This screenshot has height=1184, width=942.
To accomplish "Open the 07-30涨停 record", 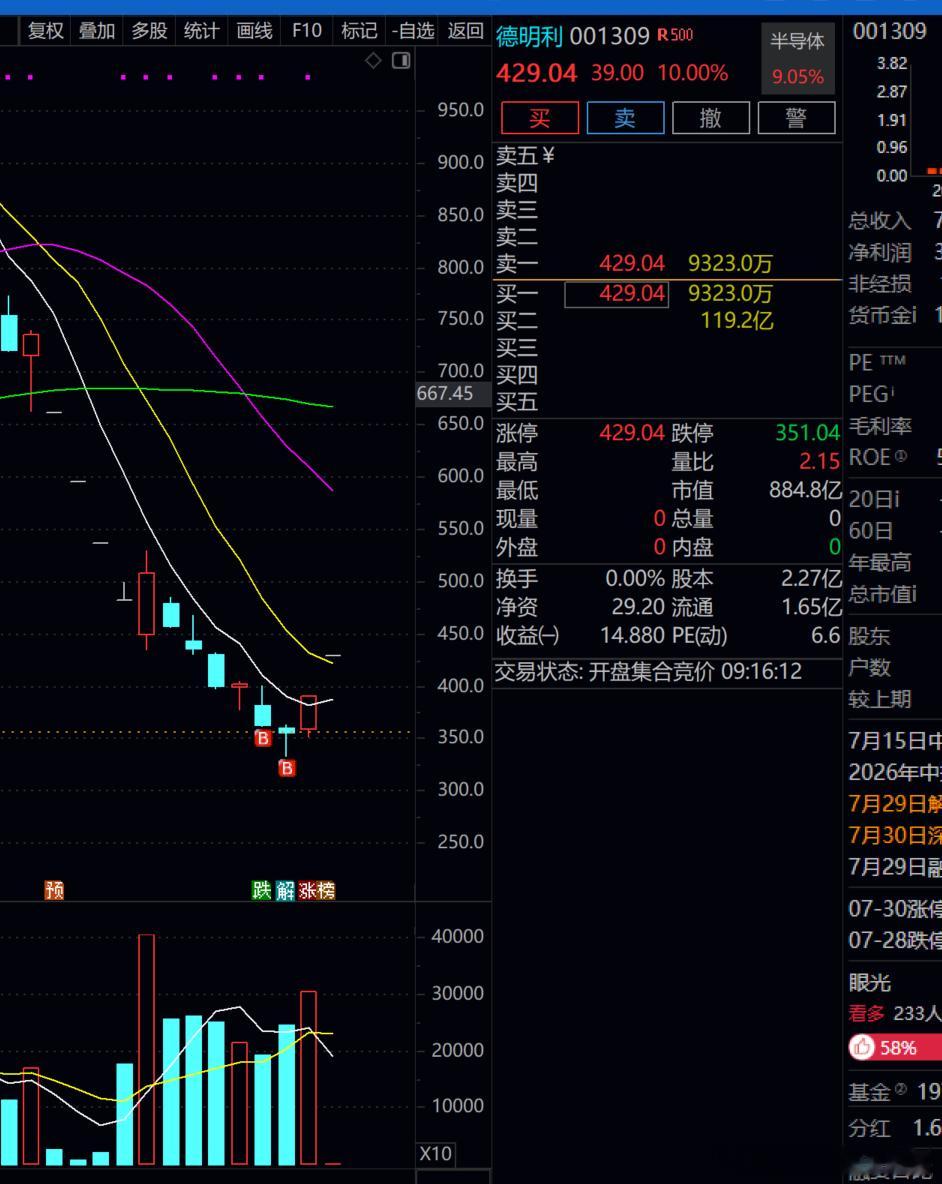I will tap(894, 908).
